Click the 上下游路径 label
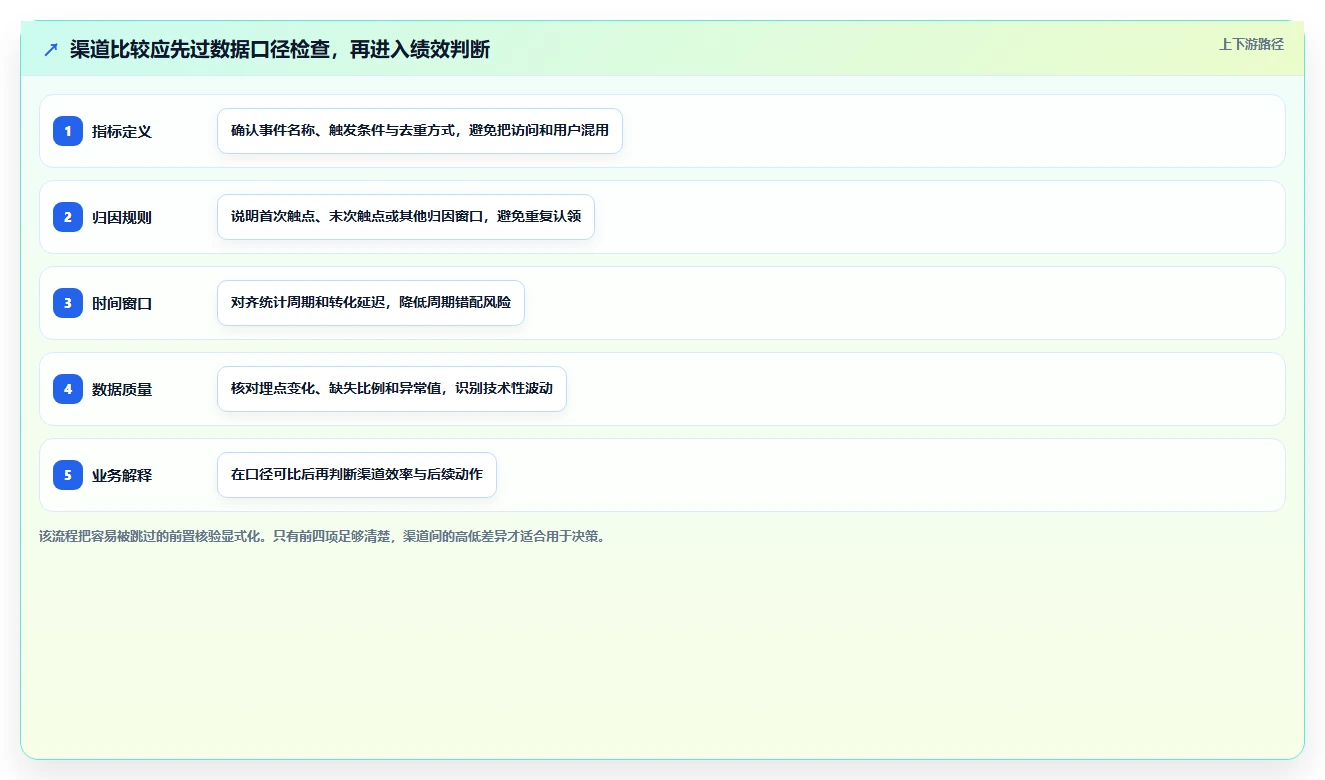Viewport: 1325px width, 780px height. (x=1251, y=45)
